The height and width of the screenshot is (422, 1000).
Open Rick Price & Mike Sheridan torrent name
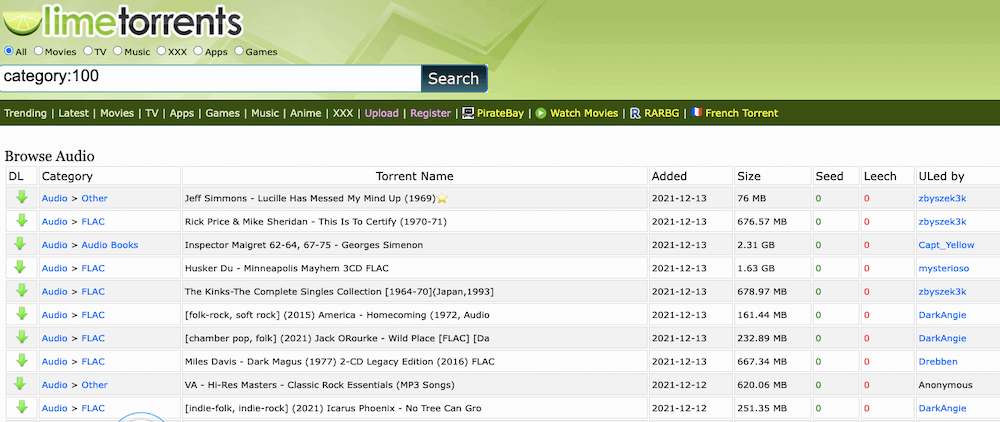click(316, 222)
